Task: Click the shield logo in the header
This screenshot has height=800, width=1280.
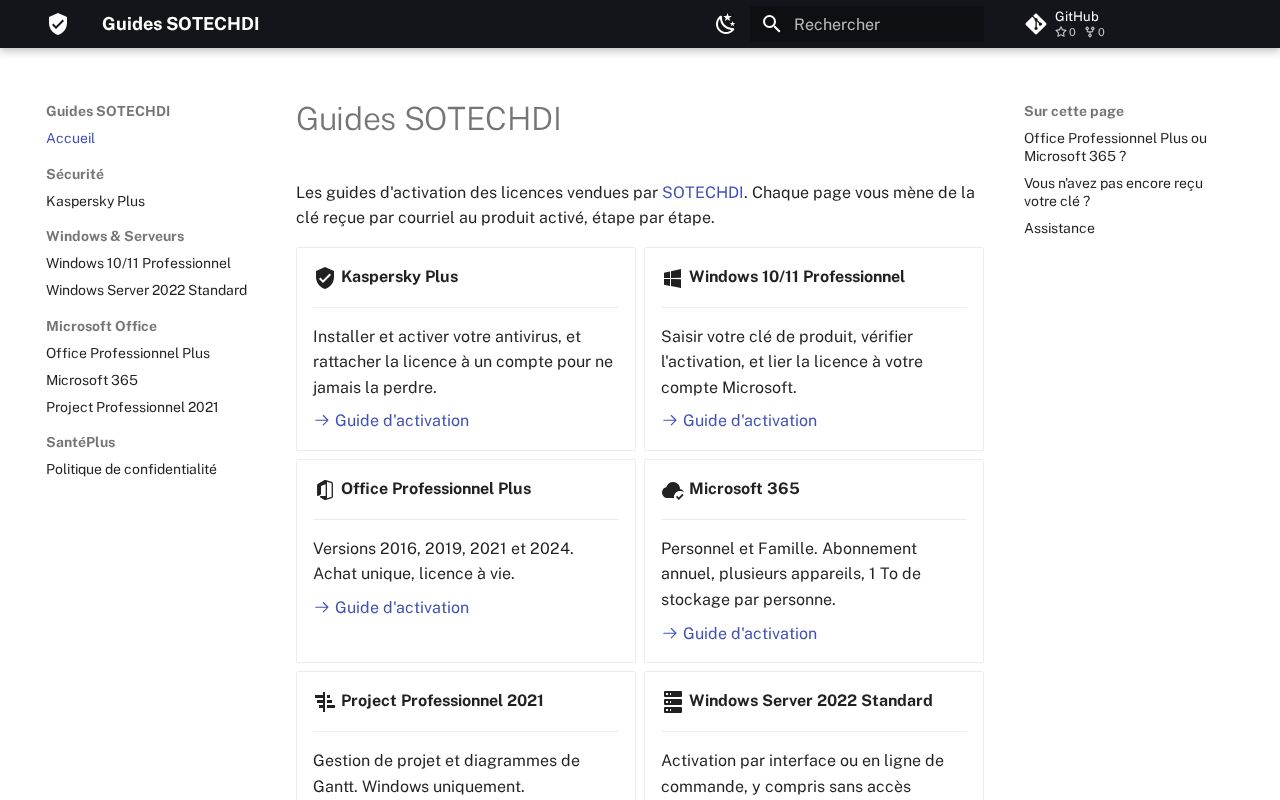Action: (x=58, y=24)
